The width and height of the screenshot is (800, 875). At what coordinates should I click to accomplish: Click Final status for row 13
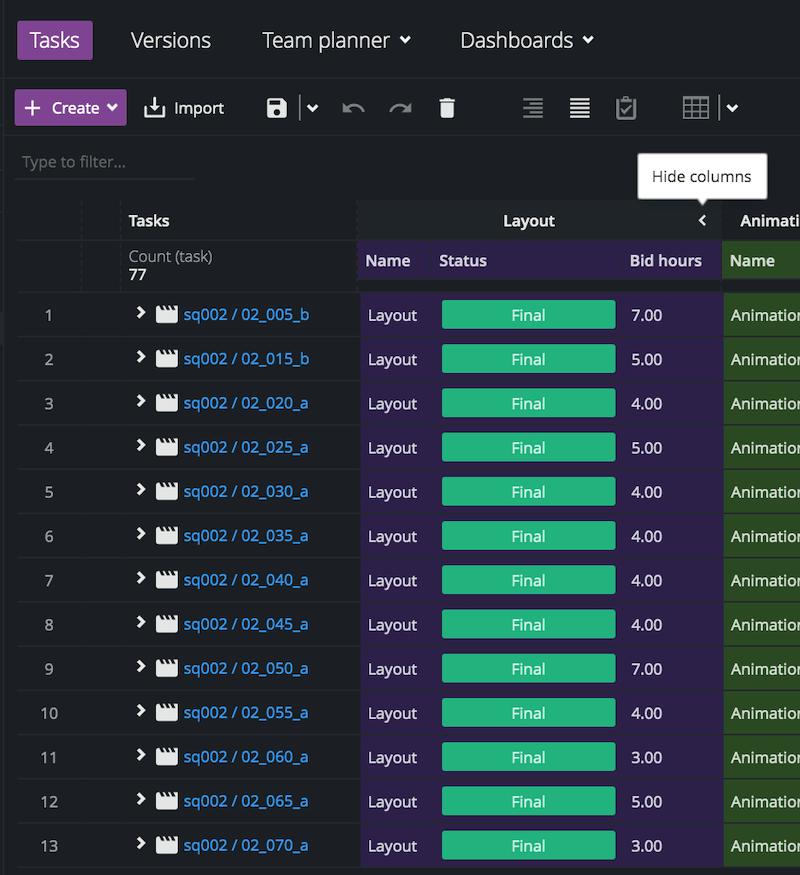528,845
